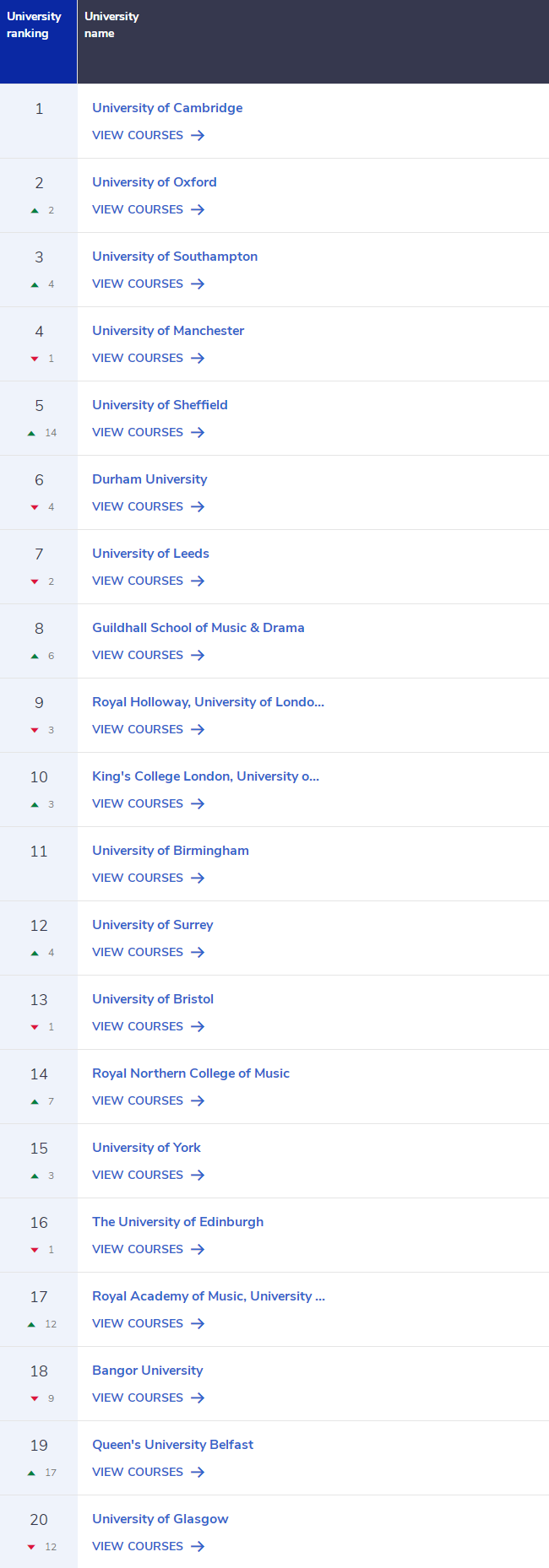The image size is (549, 1568).
Task: View courses for University of Birmingham
Action: click(149, 878)
